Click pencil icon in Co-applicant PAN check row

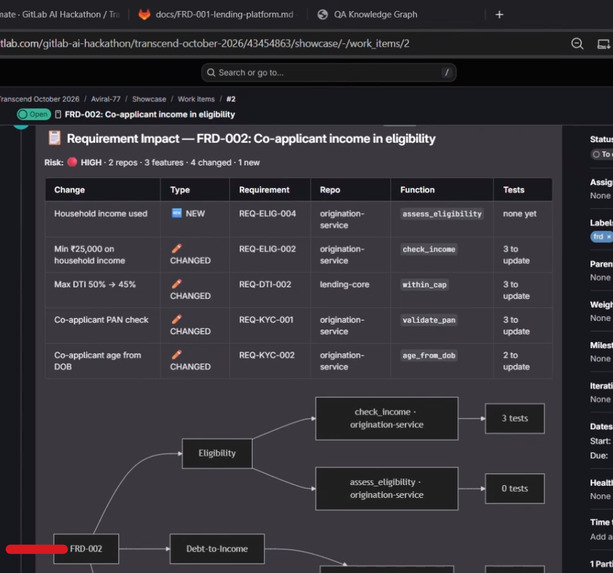[176, 319]
